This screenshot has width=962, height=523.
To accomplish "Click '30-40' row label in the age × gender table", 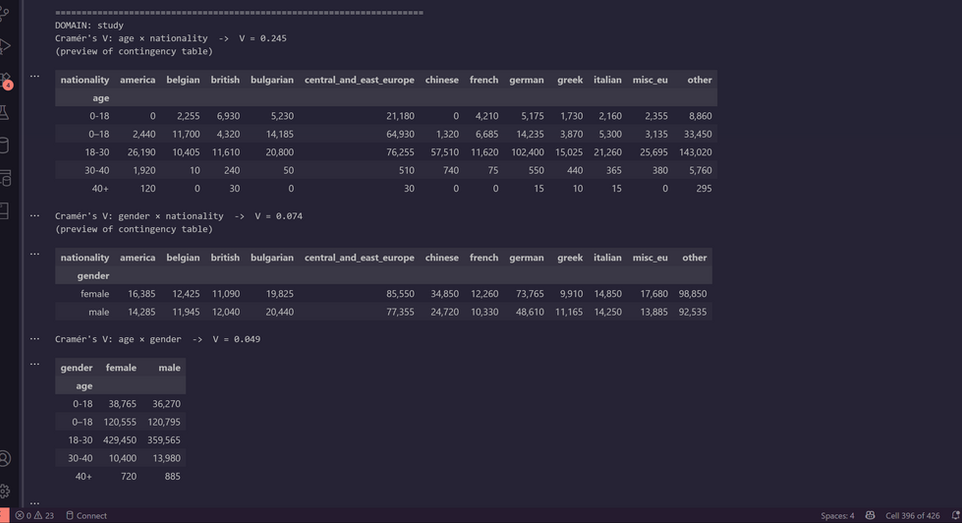I will (80, 459).
